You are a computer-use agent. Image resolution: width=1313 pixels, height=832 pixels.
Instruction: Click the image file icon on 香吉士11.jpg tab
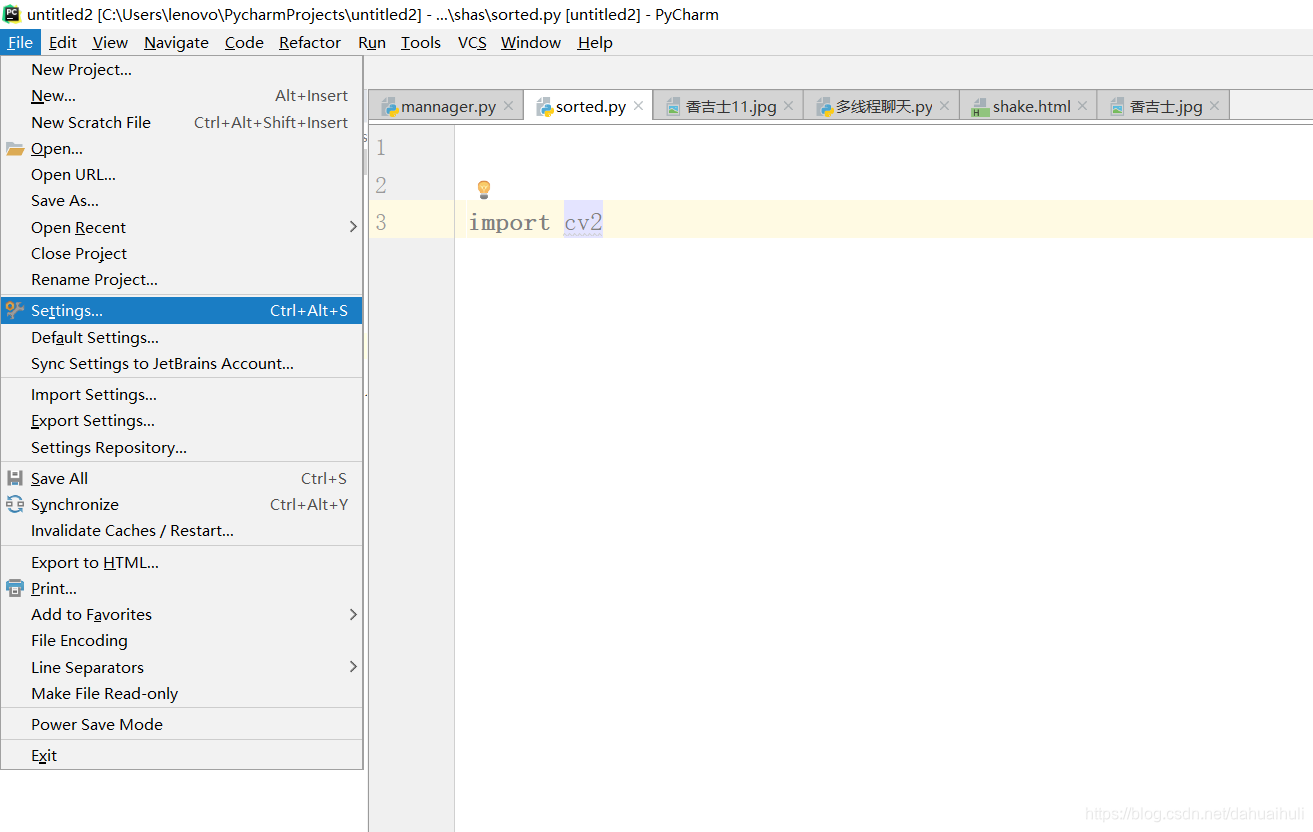pos(673,107)
